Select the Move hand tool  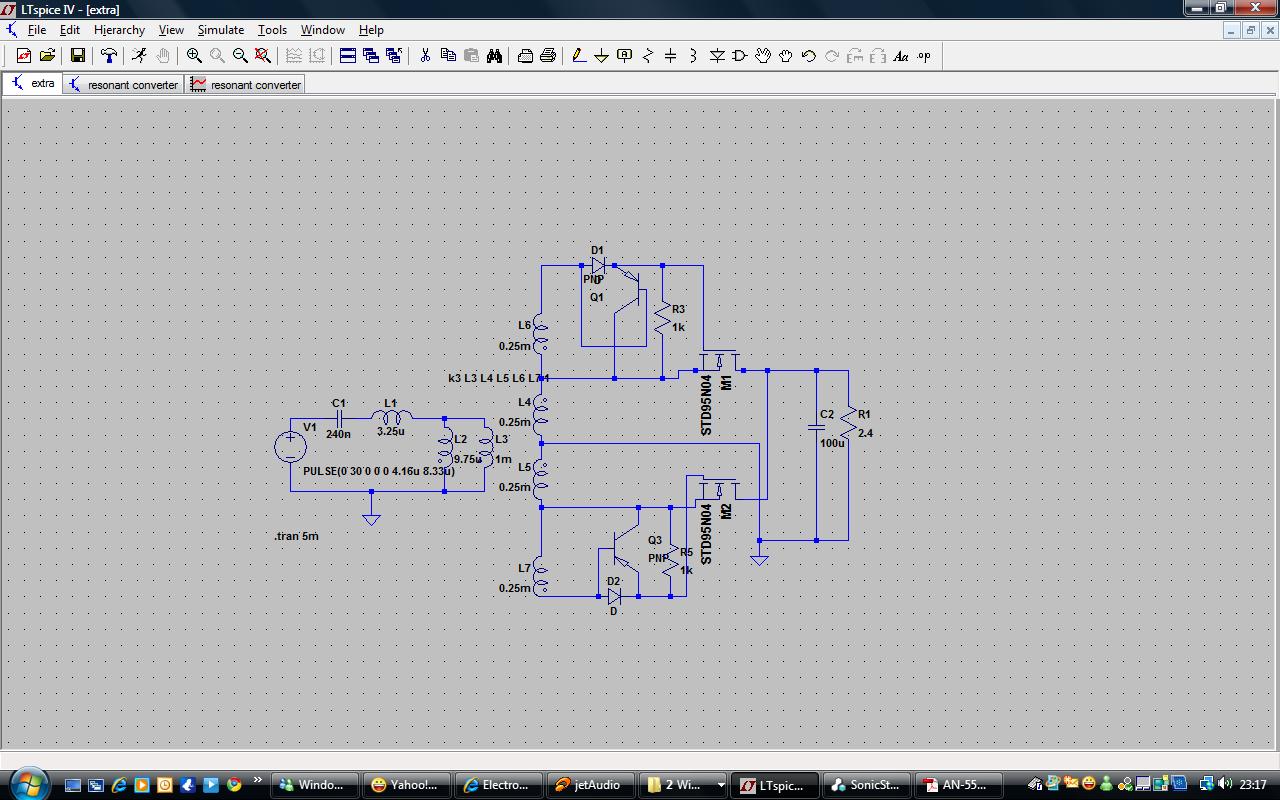click(x=763, y=56)
